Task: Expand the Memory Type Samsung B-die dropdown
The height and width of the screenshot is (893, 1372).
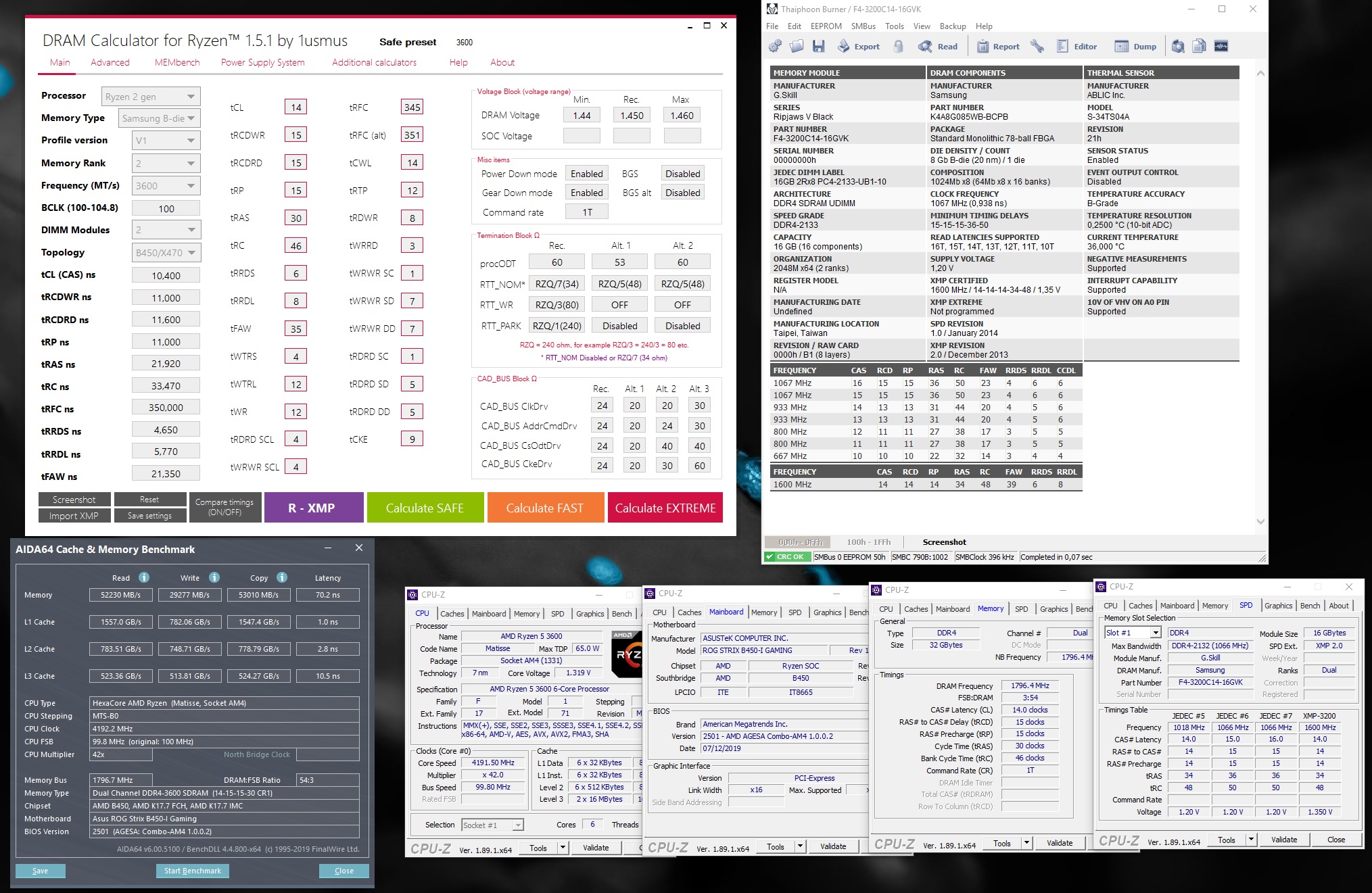Action: tap(159, 118)
